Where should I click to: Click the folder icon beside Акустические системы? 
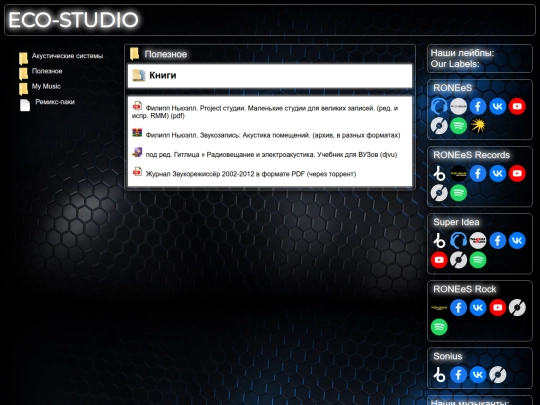[x=23, y=58]
